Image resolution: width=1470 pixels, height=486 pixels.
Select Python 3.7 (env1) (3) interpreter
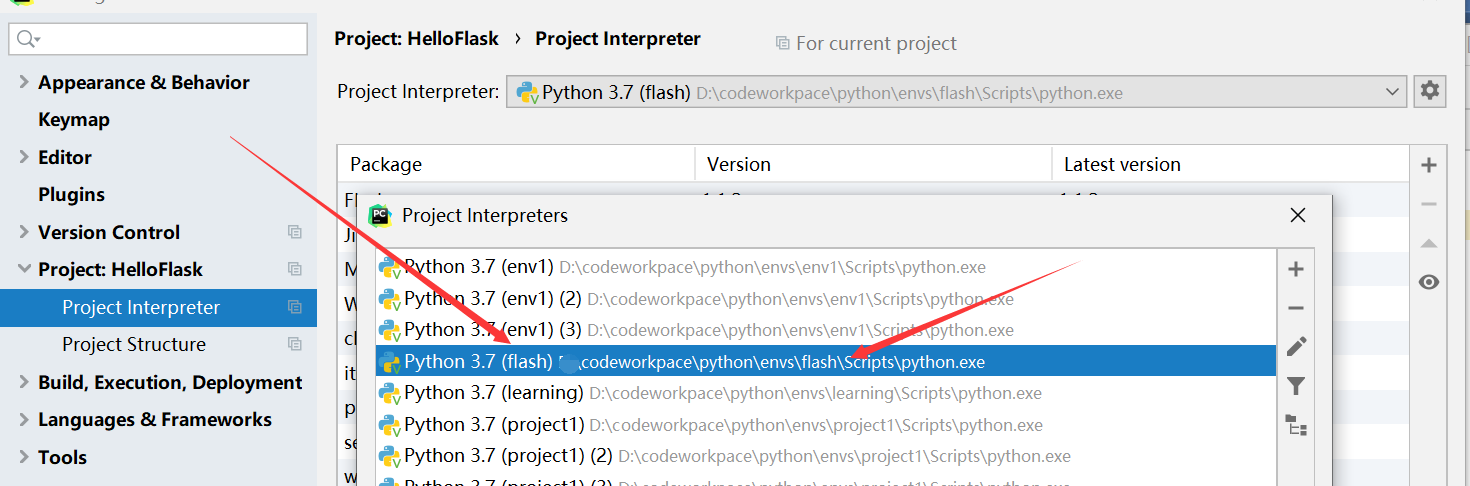point(825,329)
